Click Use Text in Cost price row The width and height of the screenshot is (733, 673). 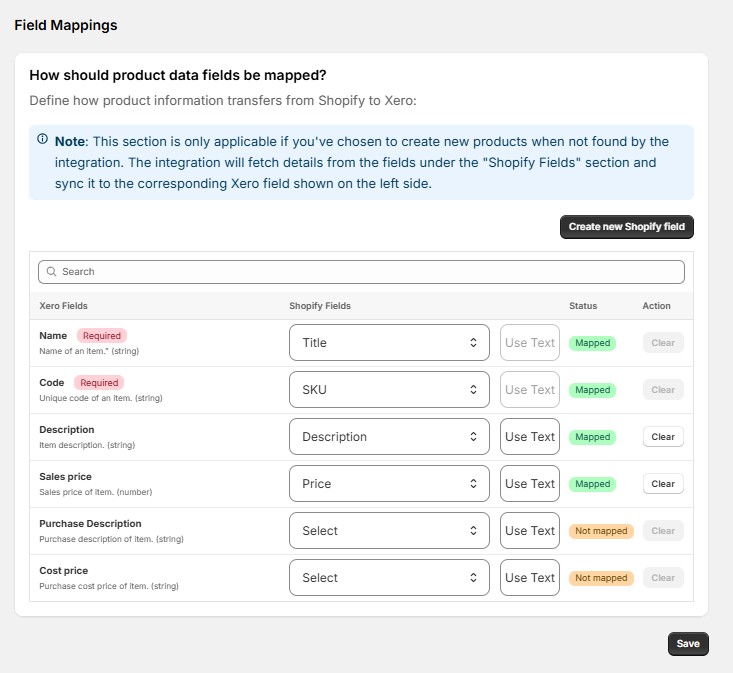[x=530, y=578]
